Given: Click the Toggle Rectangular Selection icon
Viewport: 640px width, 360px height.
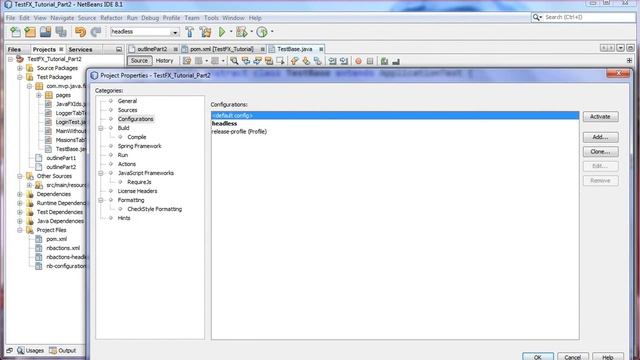Looking at the screenshot, I should (x=280, y=61).
